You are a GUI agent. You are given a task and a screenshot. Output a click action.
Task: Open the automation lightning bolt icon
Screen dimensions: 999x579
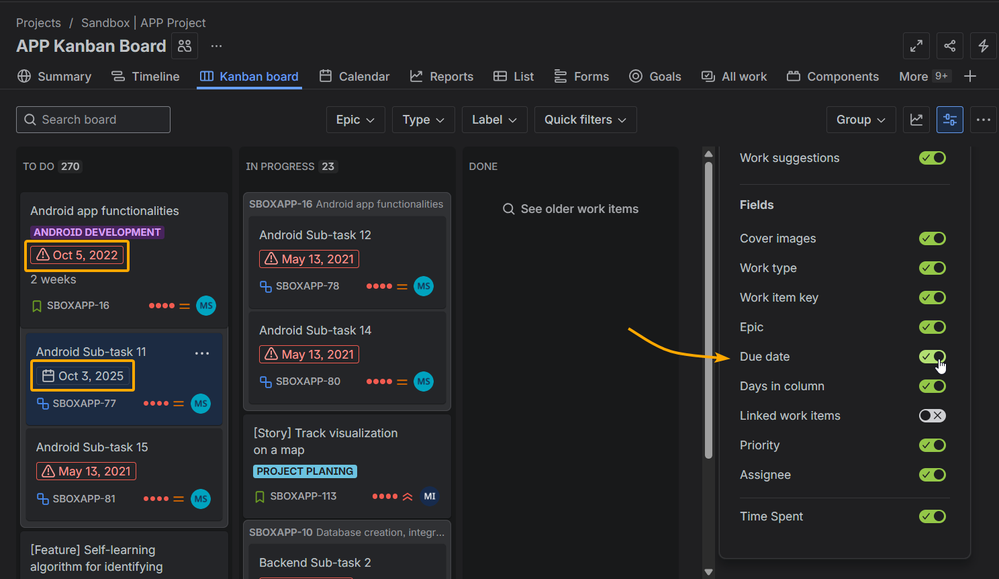coord(983,46)
